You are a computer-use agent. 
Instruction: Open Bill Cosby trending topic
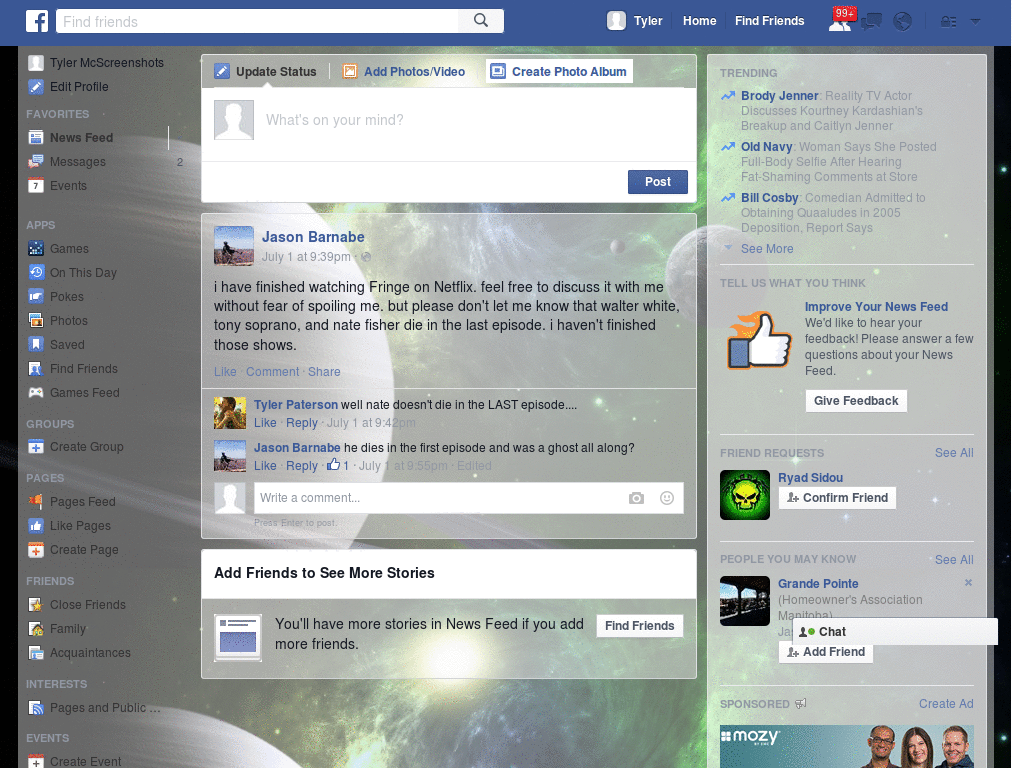(769, 197)
